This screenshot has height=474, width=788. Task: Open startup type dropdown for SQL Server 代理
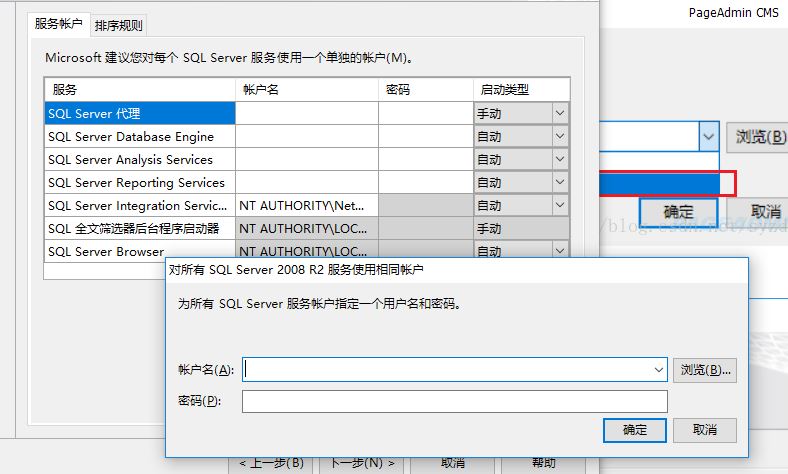point(560,114)
